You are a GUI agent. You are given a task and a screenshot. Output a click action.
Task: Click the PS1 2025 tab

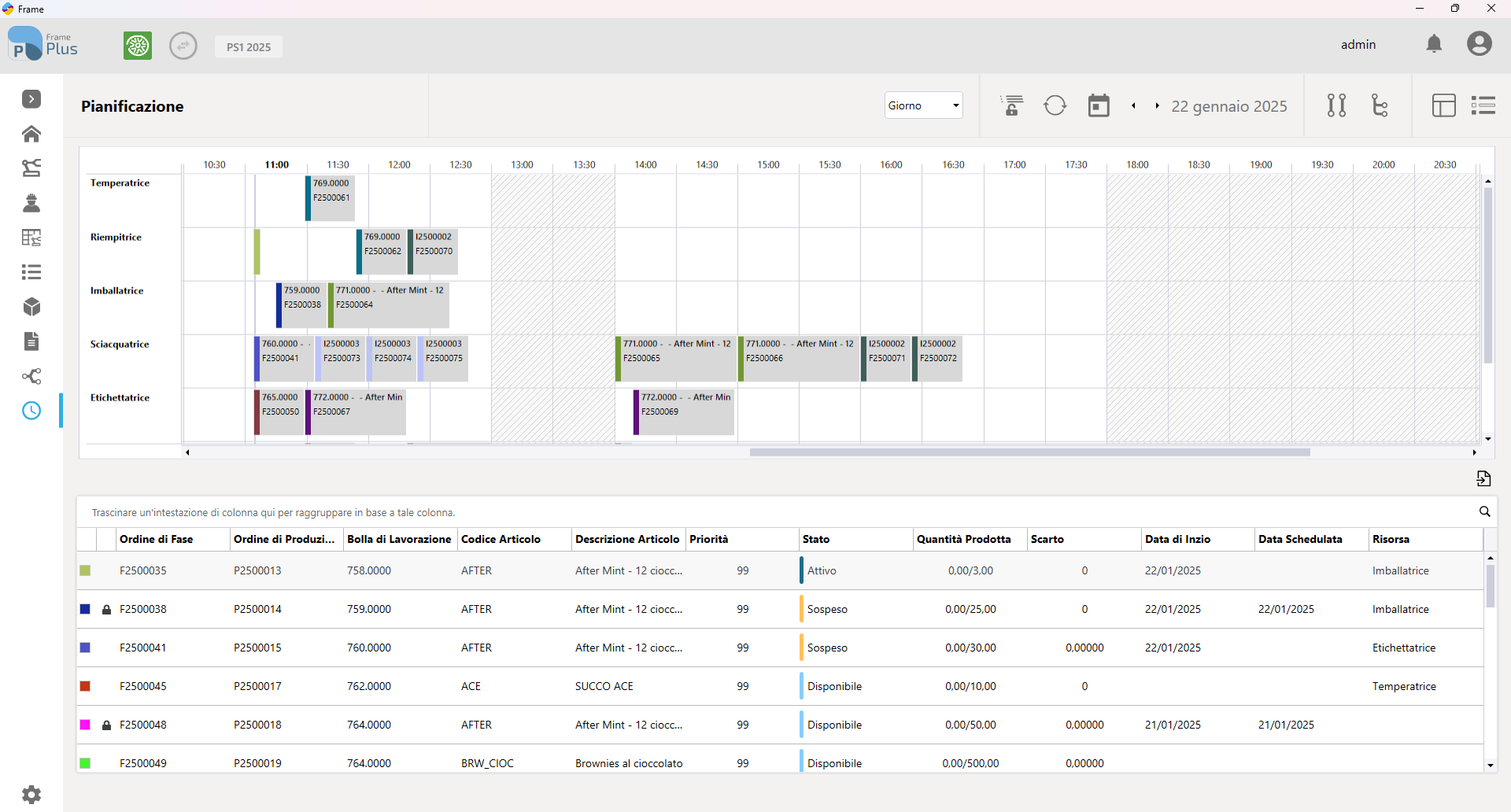pos(249,47)
